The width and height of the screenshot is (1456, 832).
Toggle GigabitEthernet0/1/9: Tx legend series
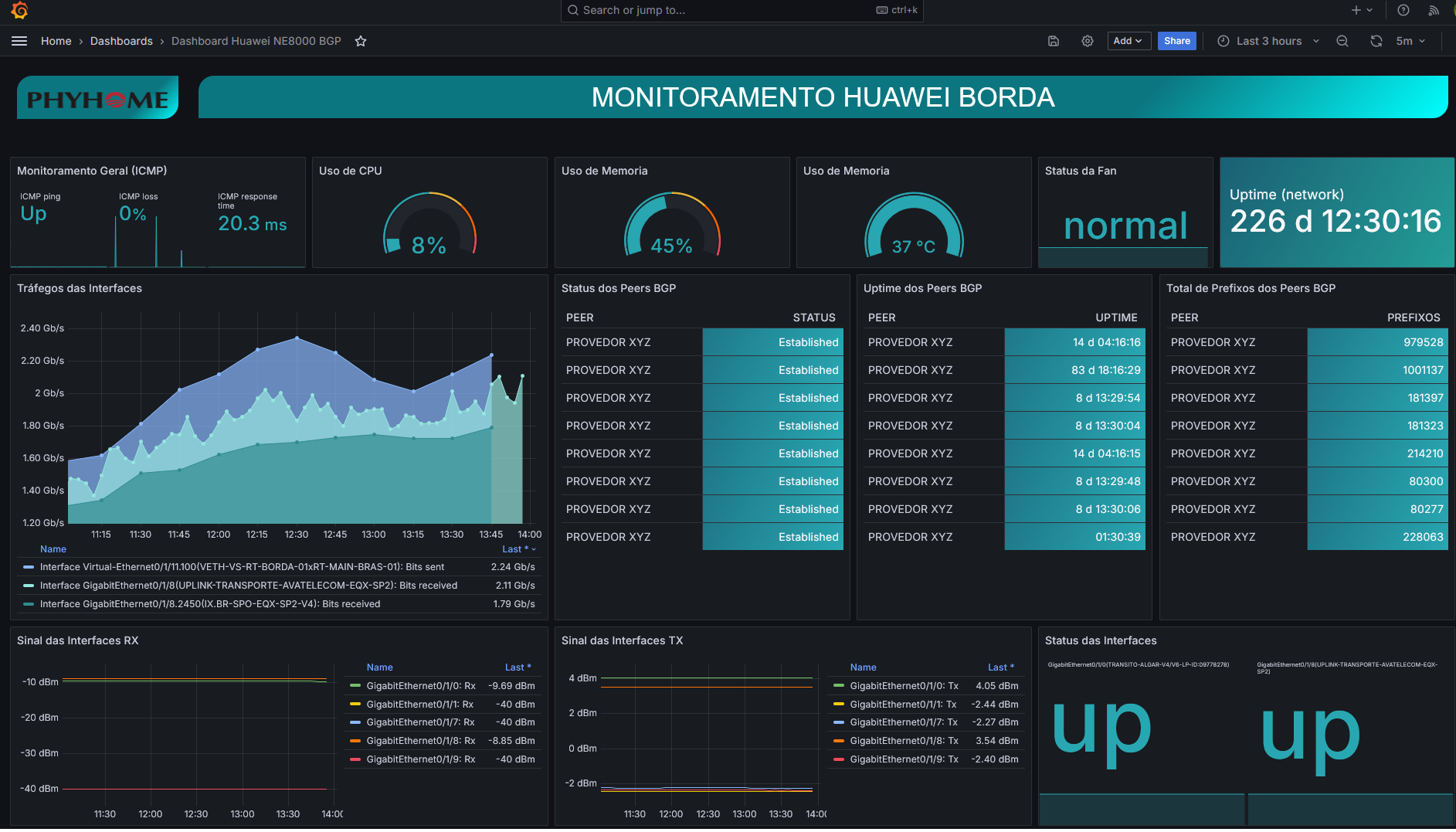(903, 759)
